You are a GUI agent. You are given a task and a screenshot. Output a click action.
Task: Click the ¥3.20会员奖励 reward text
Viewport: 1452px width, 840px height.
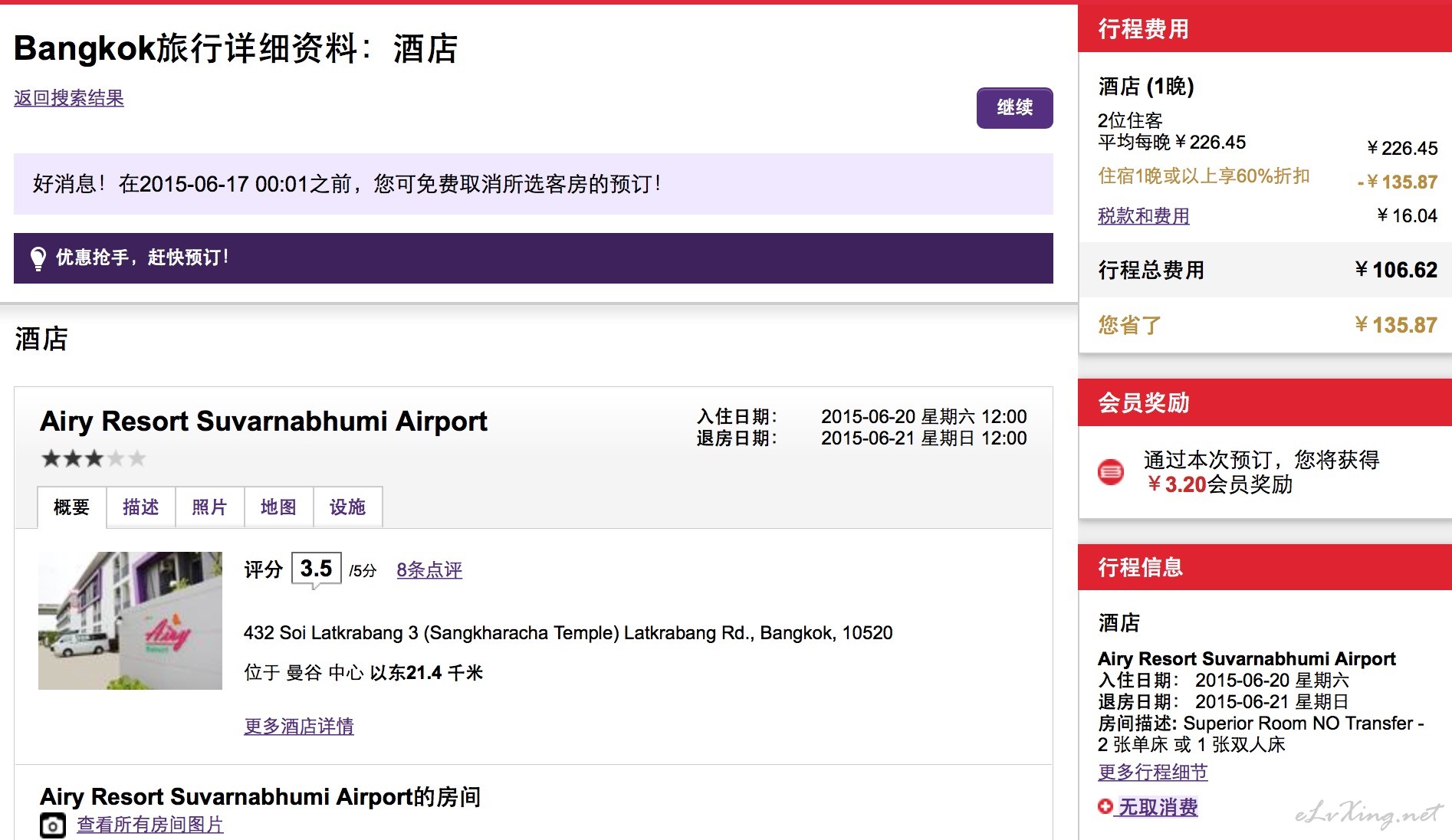click(1219, 484)
